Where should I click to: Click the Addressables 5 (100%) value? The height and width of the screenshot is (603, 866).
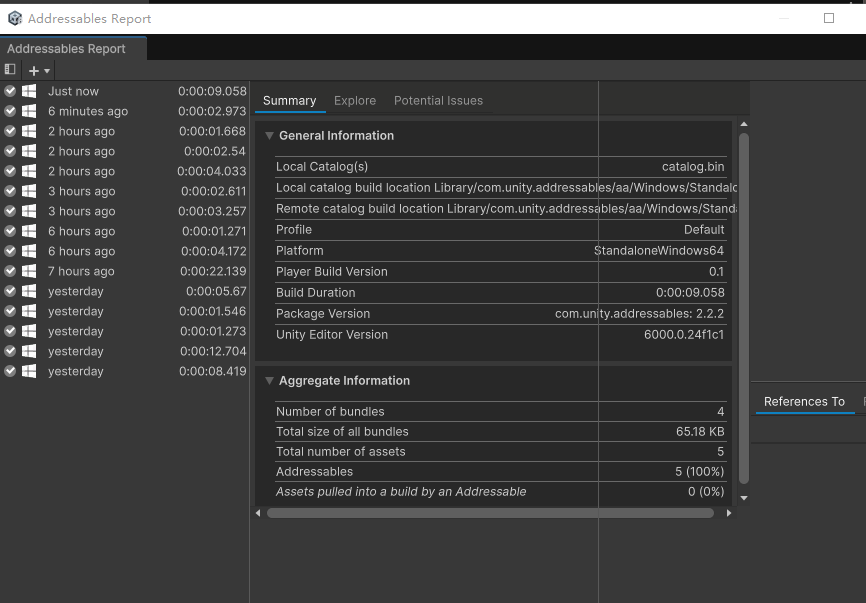pos(699,472)
